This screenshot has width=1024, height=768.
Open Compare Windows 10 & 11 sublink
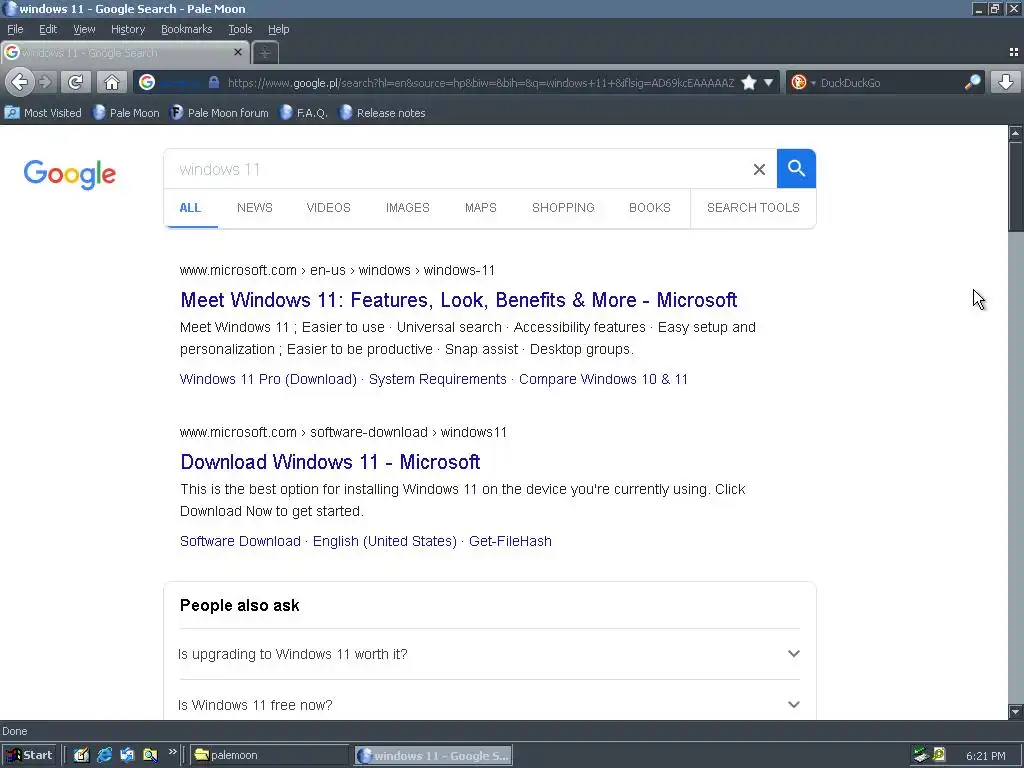pos(603,379)
